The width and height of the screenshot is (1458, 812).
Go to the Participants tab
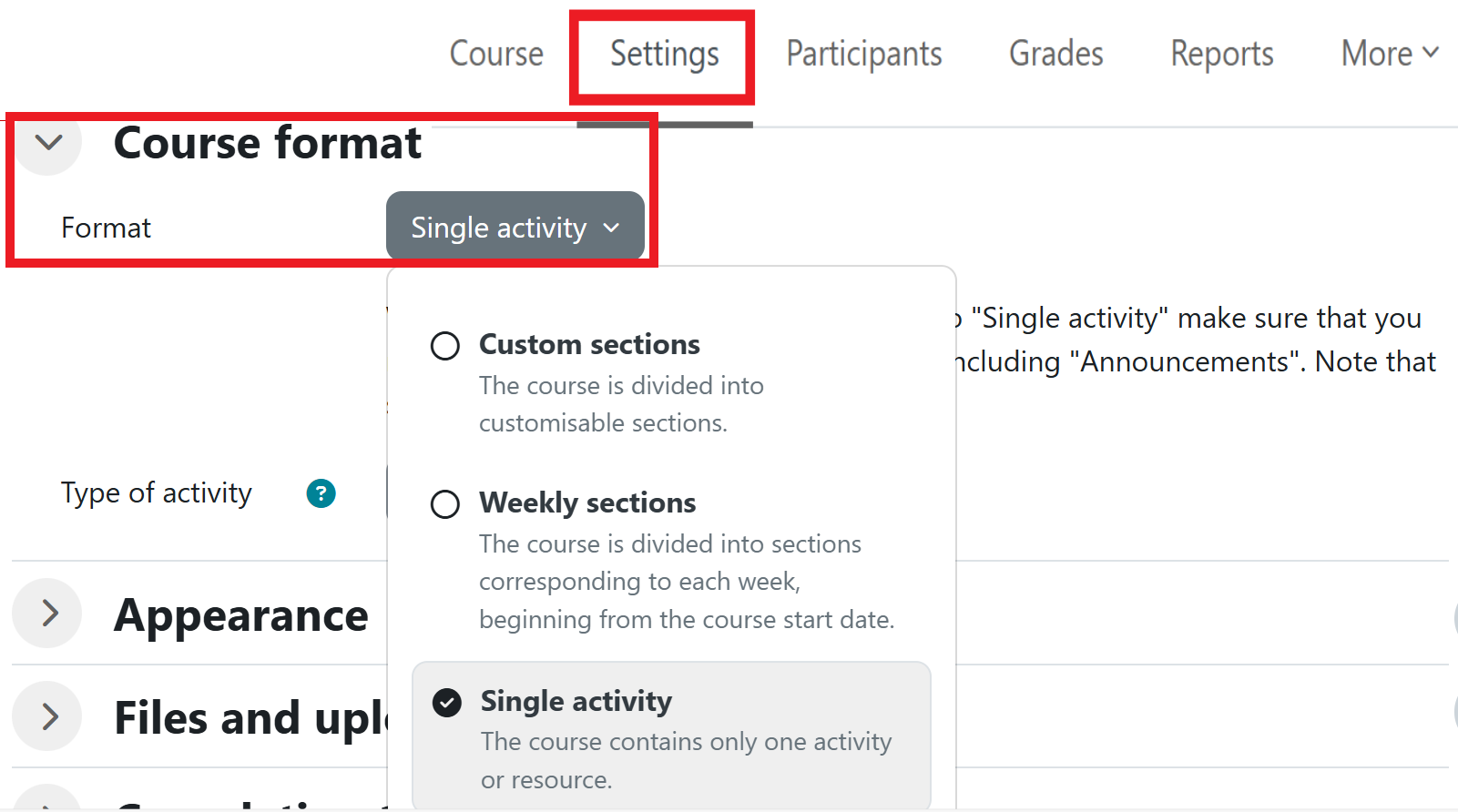863,54
